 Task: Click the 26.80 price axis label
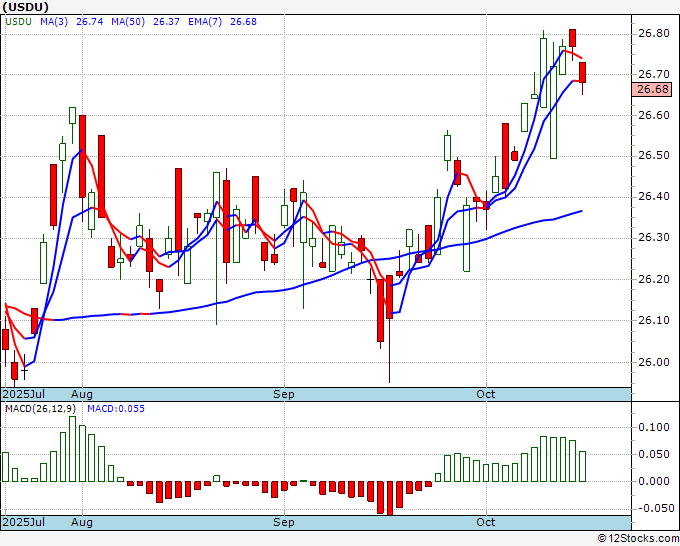(654, 33)
